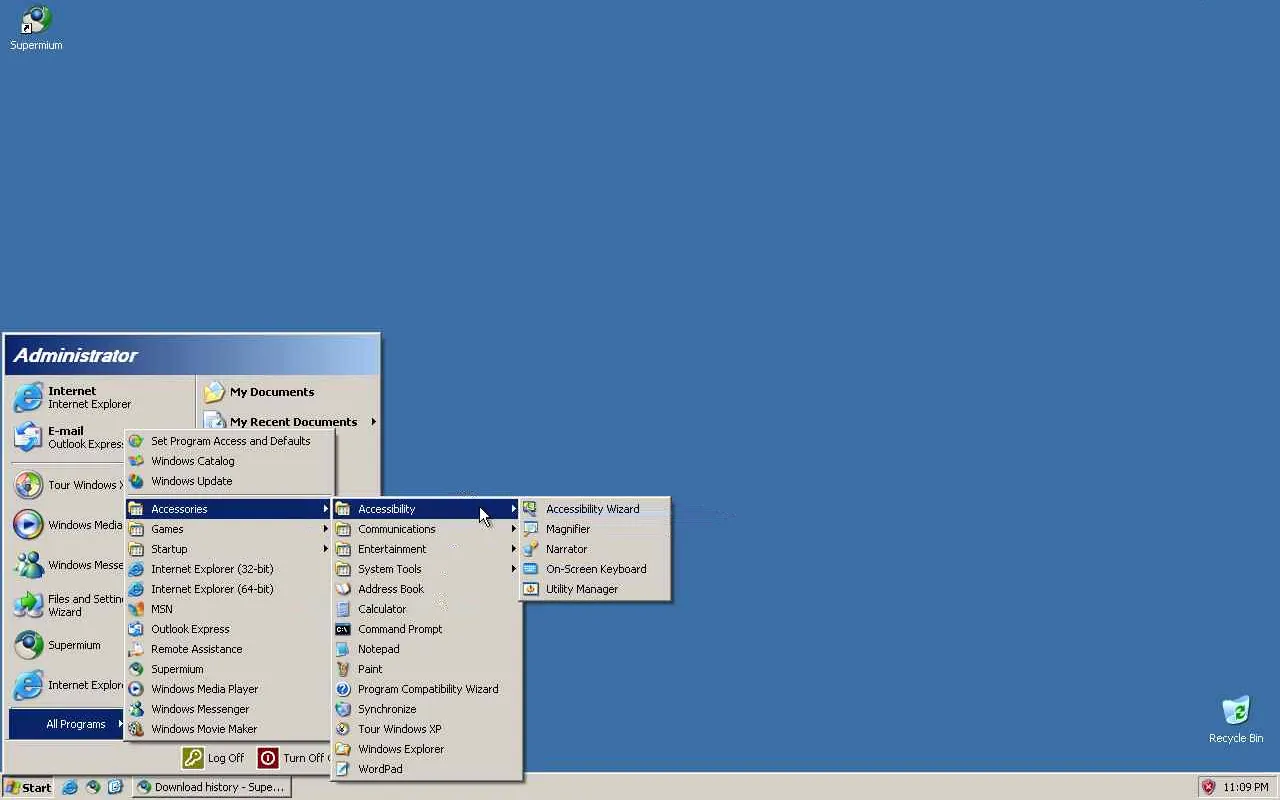Viewport: 1280px width, 800px height.
Task: Click the Start button
Action: (x=28, y=787)
